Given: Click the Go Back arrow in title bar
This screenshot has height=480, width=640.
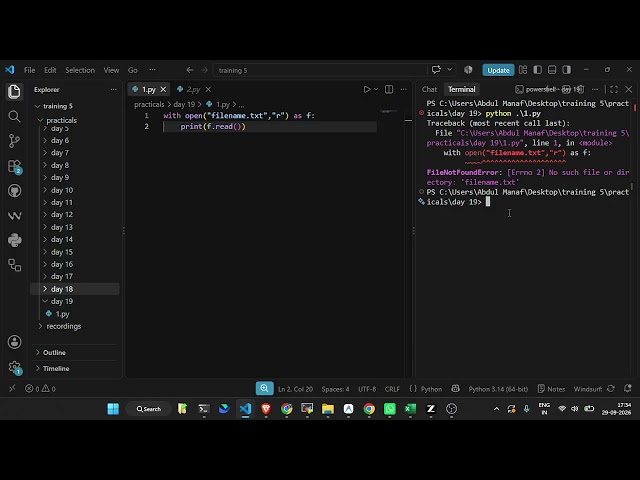Looking at the screenshot, I should click(190, 70).
